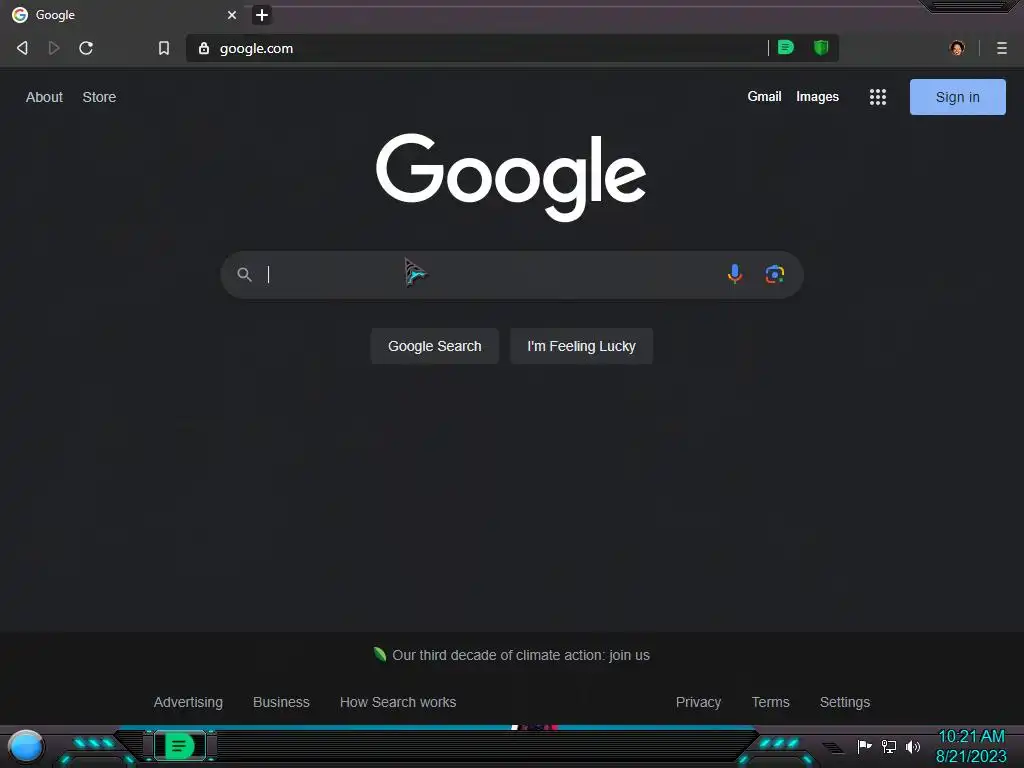Click the green chat app taskbar button
Screen dimensions: 1024x768
(180, 746)
